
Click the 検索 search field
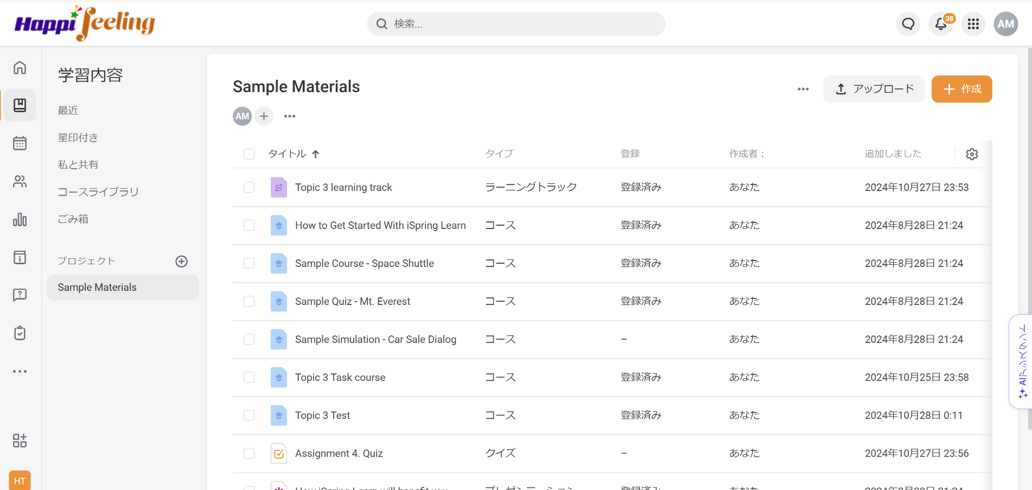(516, 24)
